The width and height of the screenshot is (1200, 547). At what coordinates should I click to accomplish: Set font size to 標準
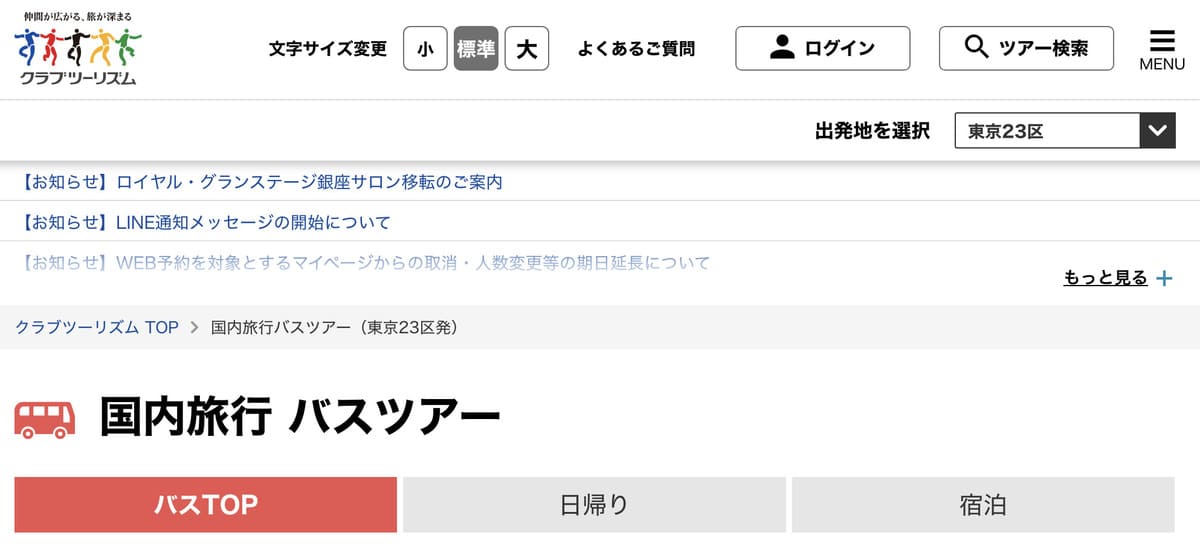tap(476, 48)
